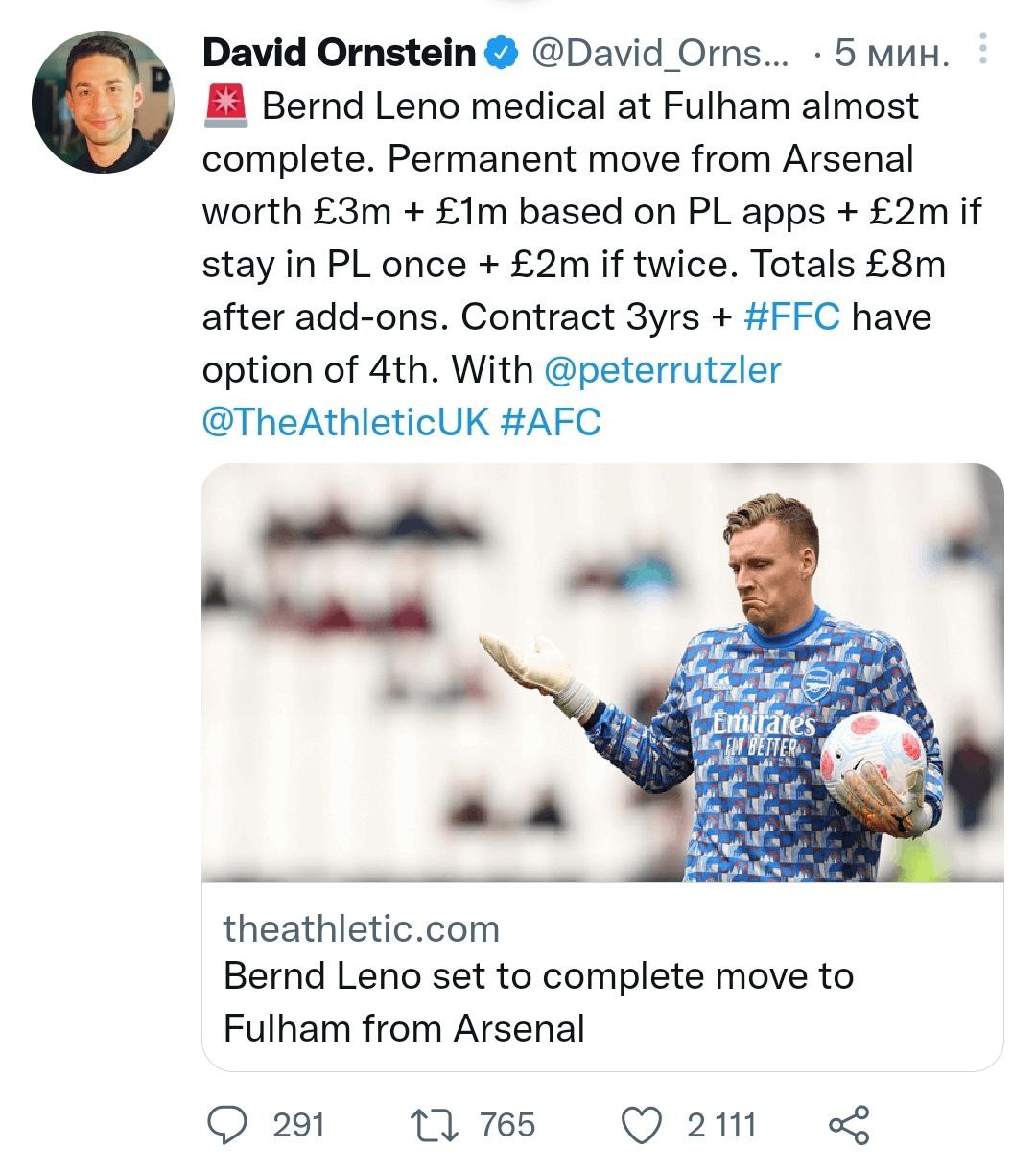Screen dimensions: 1036x1171
Task: Visit the @TheAthleticUK profile mention
Action: click(345, 422)
